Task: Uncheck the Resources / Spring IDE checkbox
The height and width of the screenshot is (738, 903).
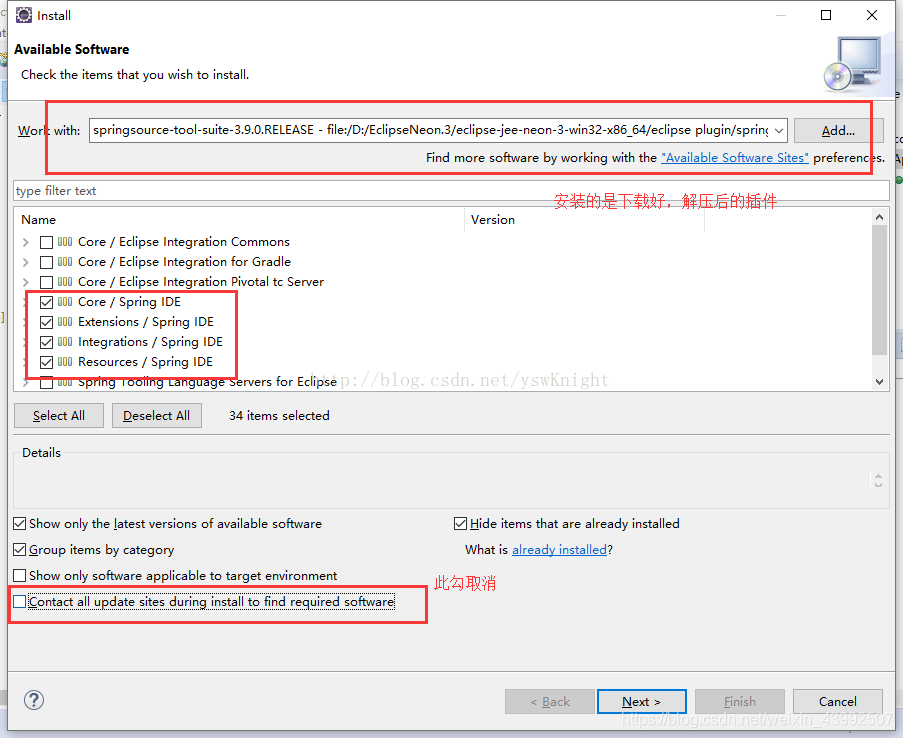Action: pos(47,362)
